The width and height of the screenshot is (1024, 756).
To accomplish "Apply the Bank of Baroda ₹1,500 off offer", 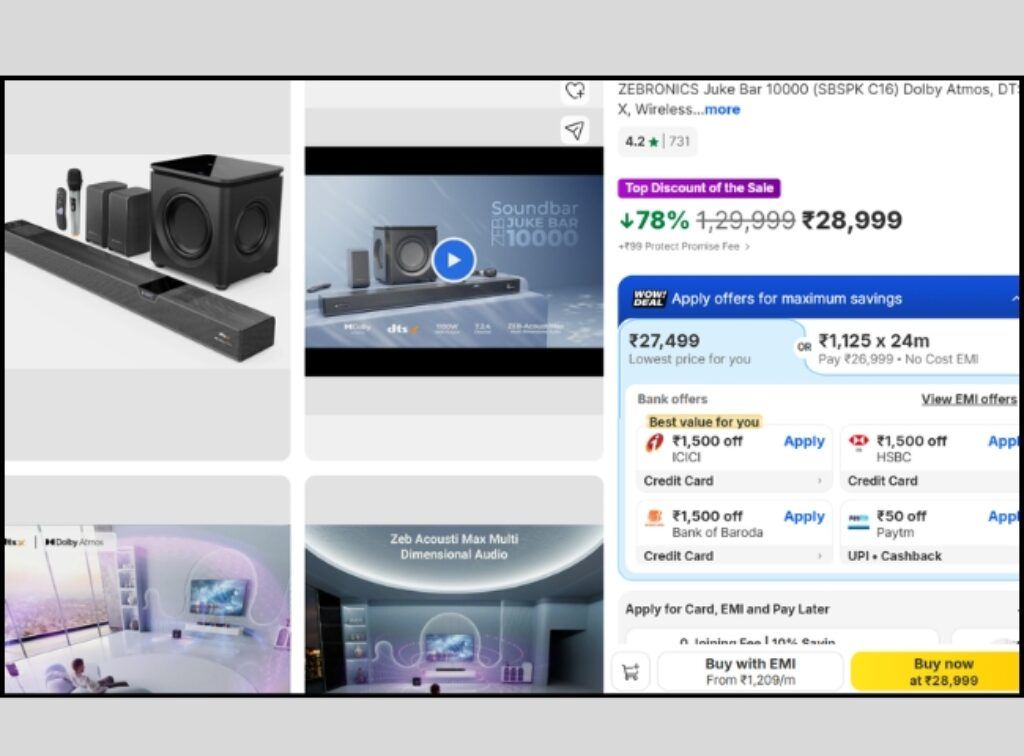I will 804,516.
